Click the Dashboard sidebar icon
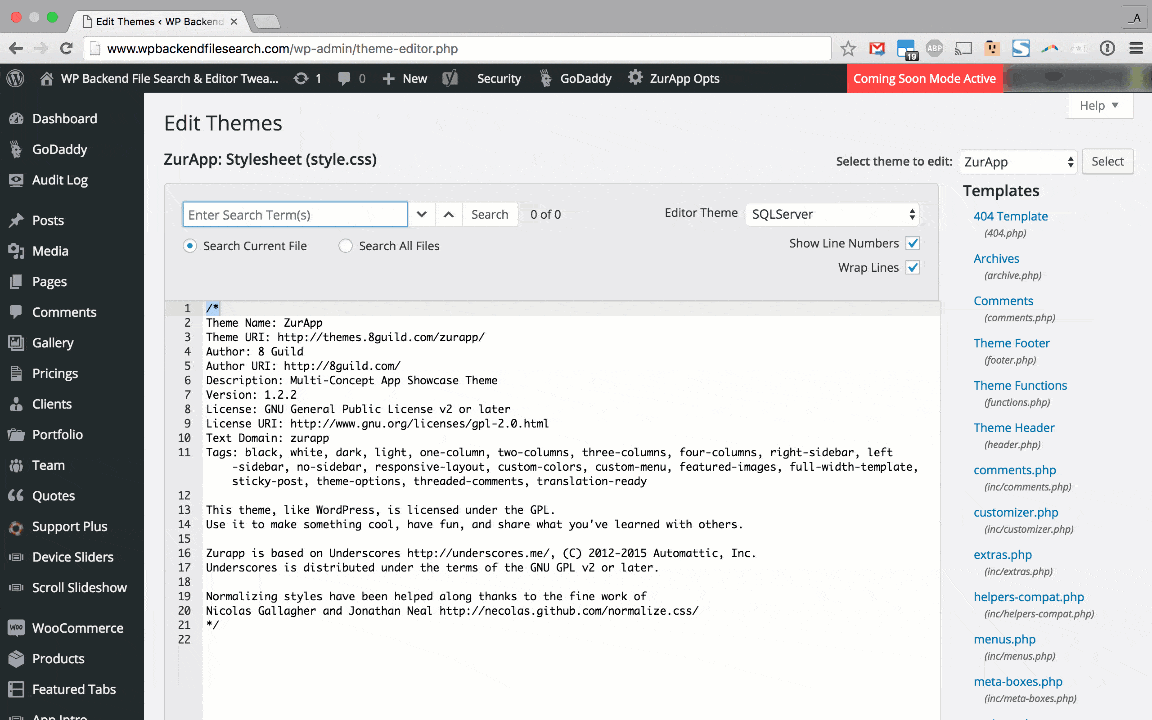 click(x=16, y=118)
